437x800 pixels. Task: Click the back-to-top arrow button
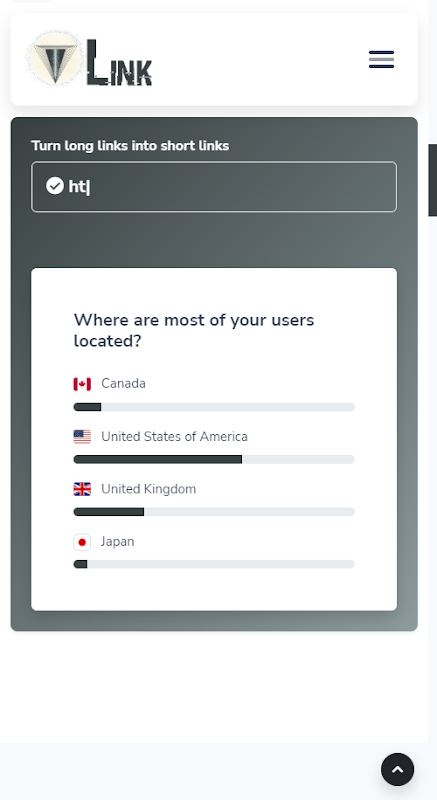(398, 769)
